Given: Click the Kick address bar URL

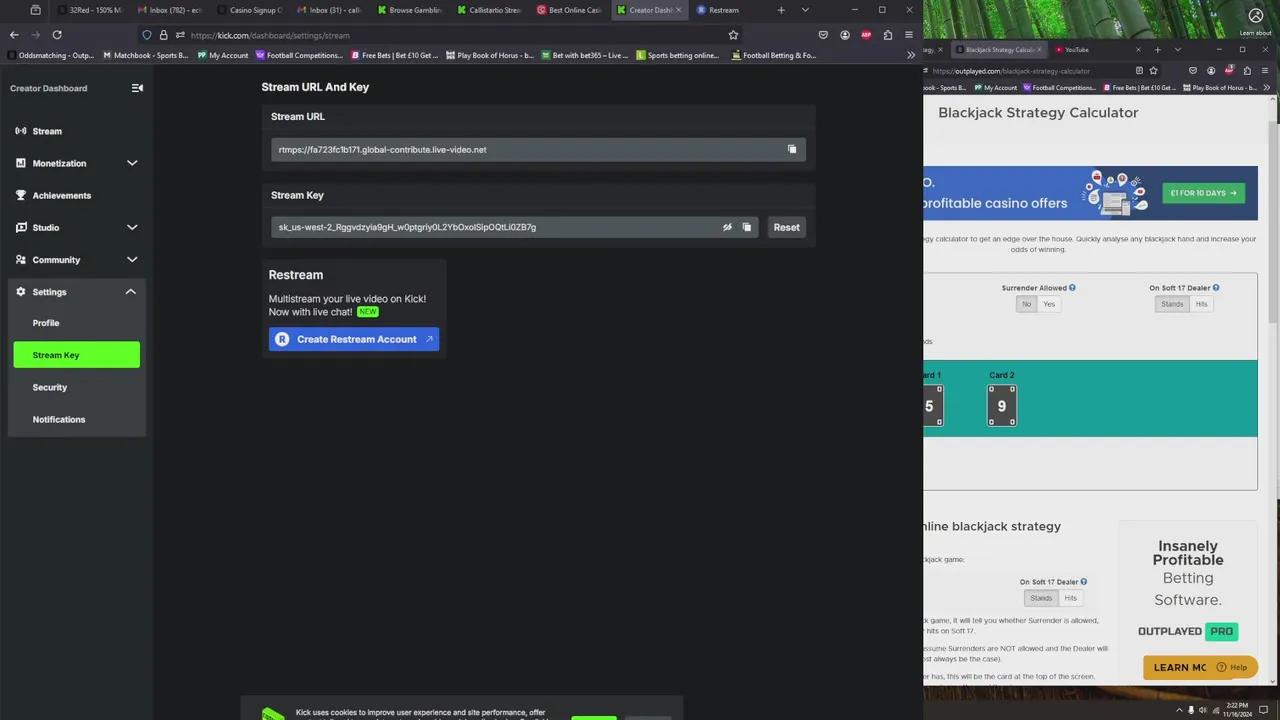Looking at the screenshot, I should (270, 35).
